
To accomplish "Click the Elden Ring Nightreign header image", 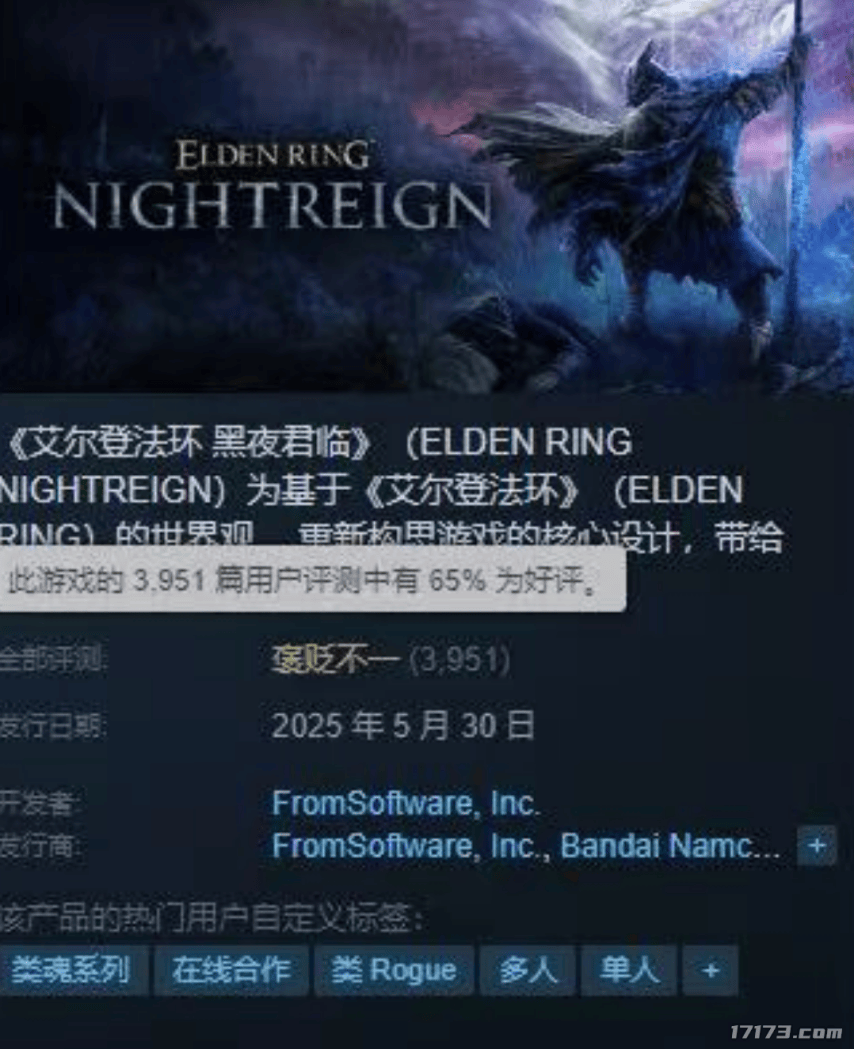I will pos(427,196).
